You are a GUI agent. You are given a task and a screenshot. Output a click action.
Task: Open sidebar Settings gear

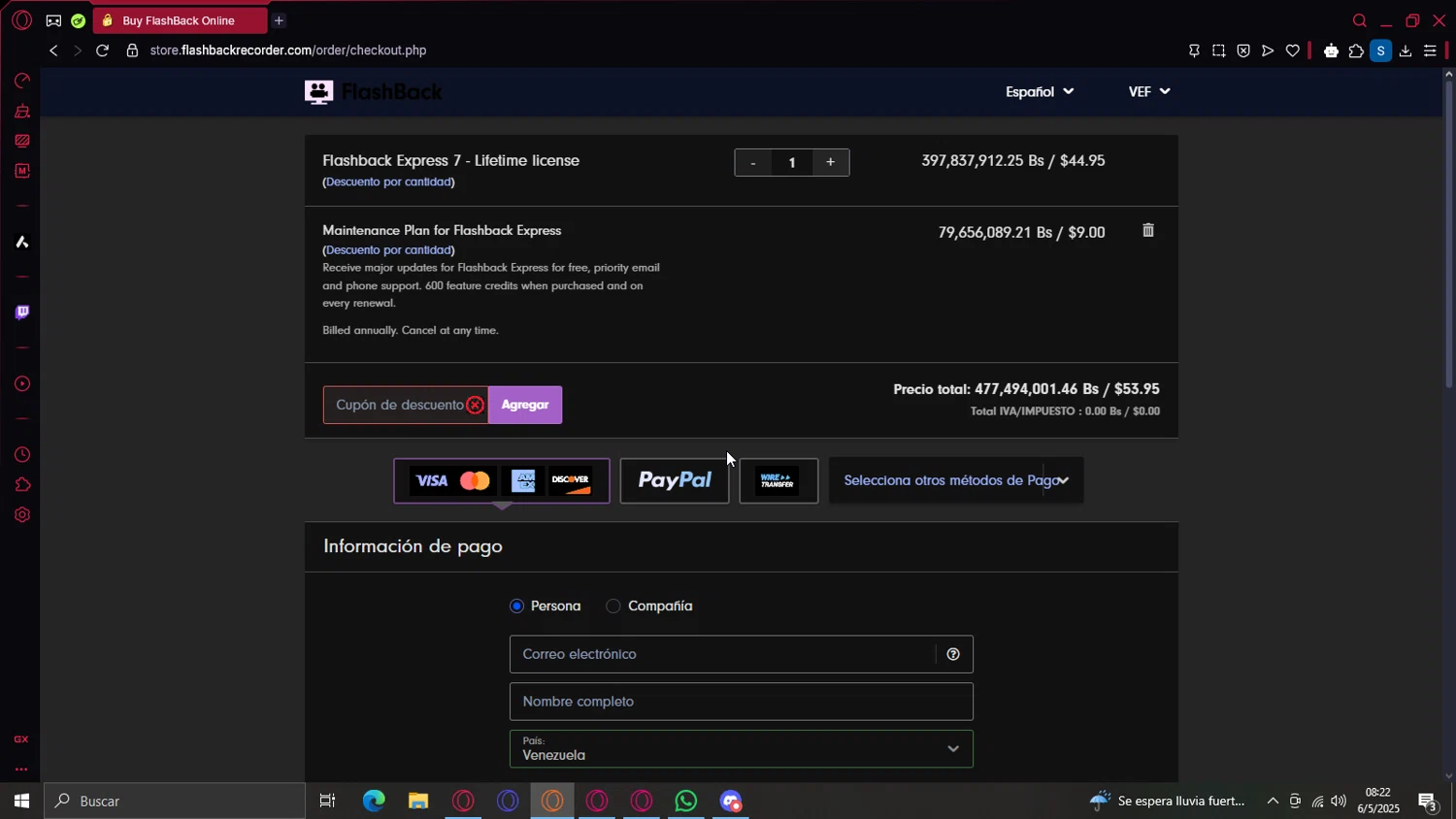click(21, 515)
